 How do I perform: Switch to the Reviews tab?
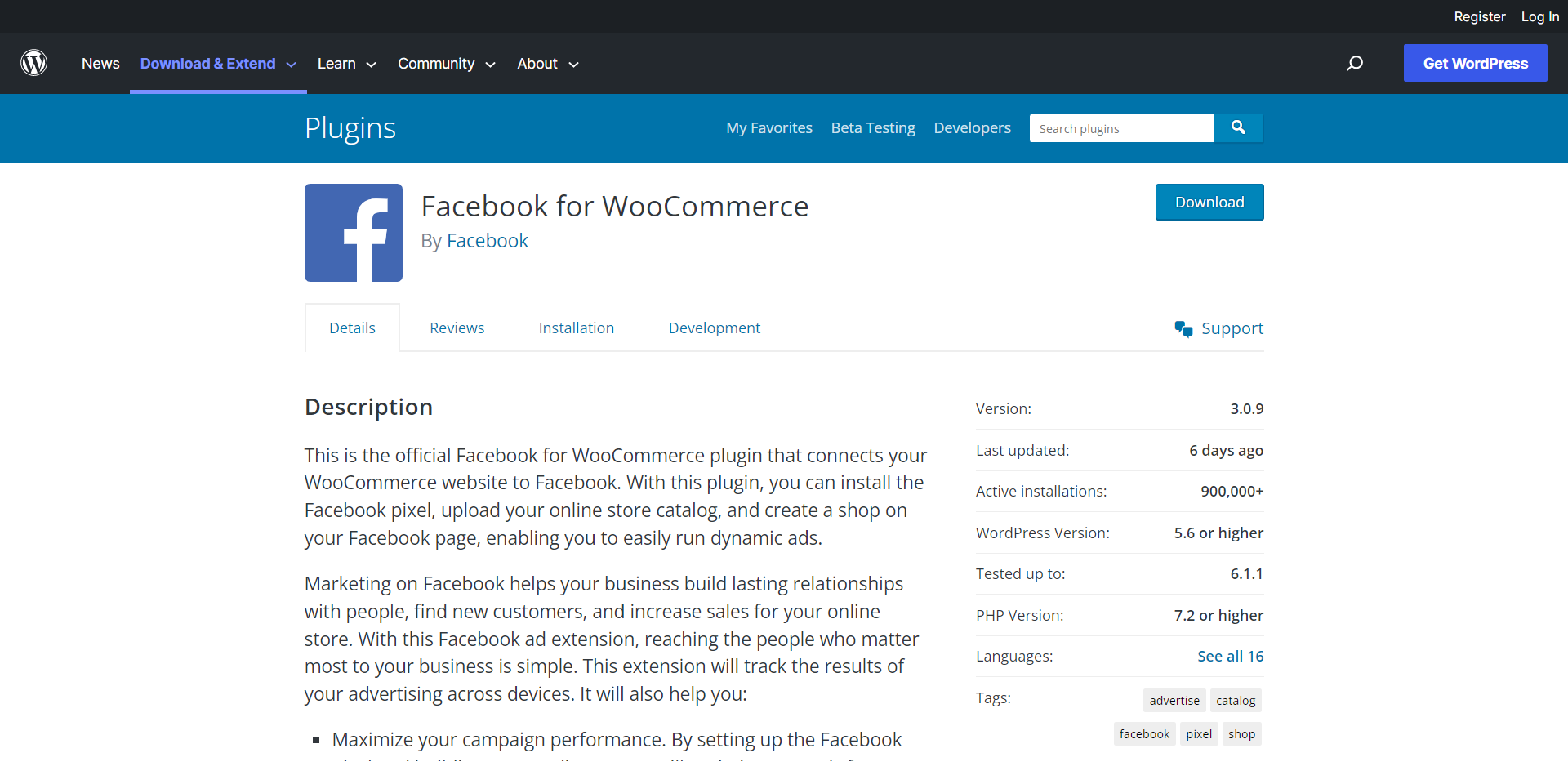[x=457, y=328]
